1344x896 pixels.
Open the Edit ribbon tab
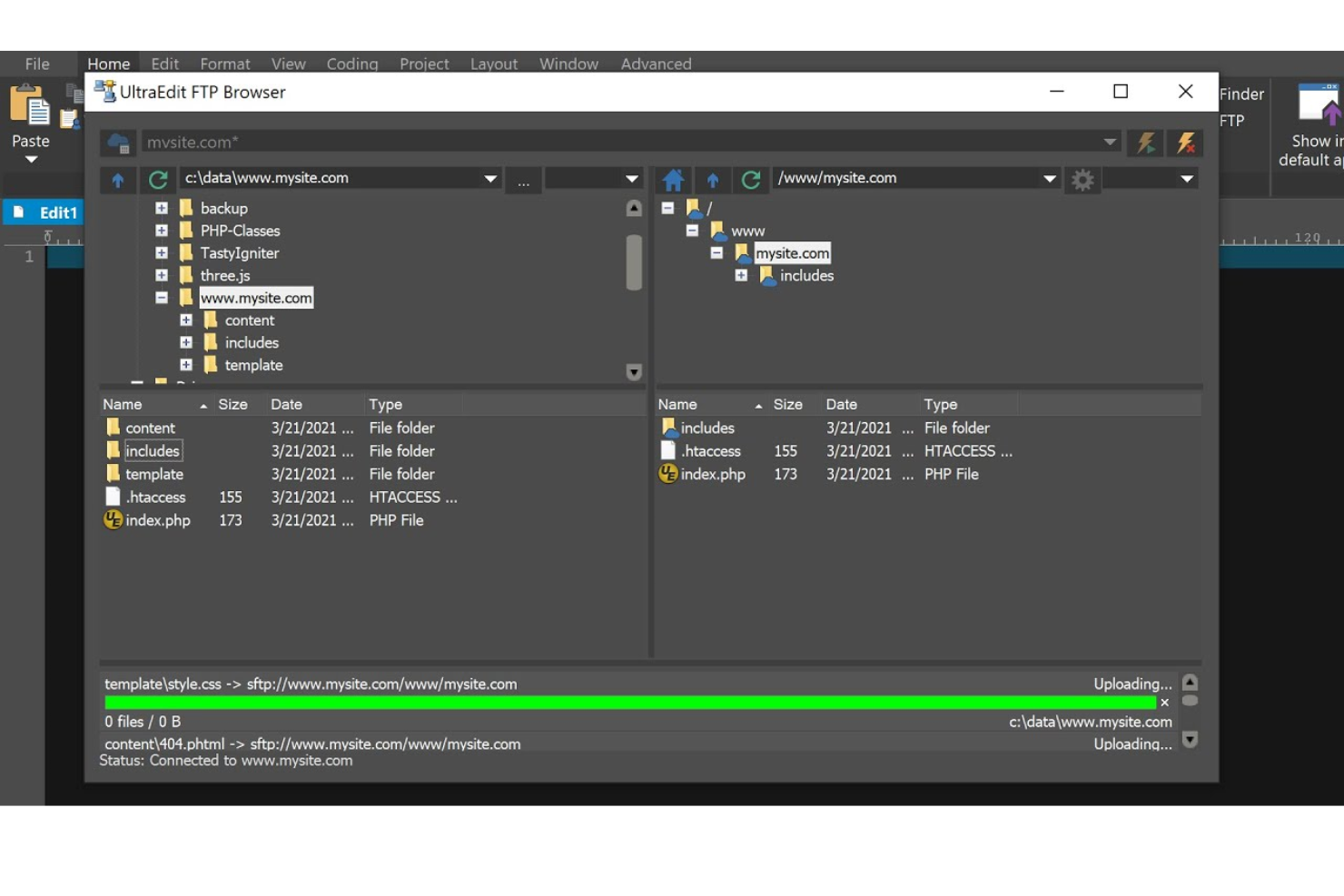pos(165,64)
